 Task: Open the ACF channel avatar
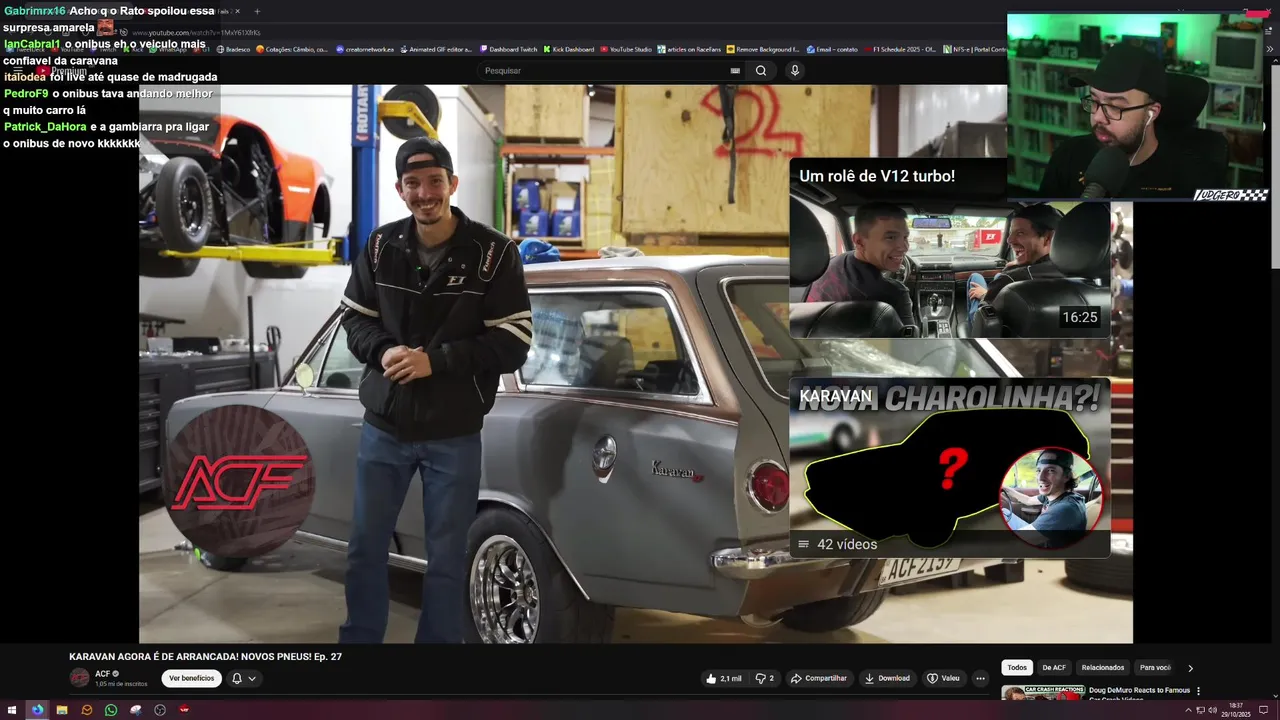(x=79, y=678)
